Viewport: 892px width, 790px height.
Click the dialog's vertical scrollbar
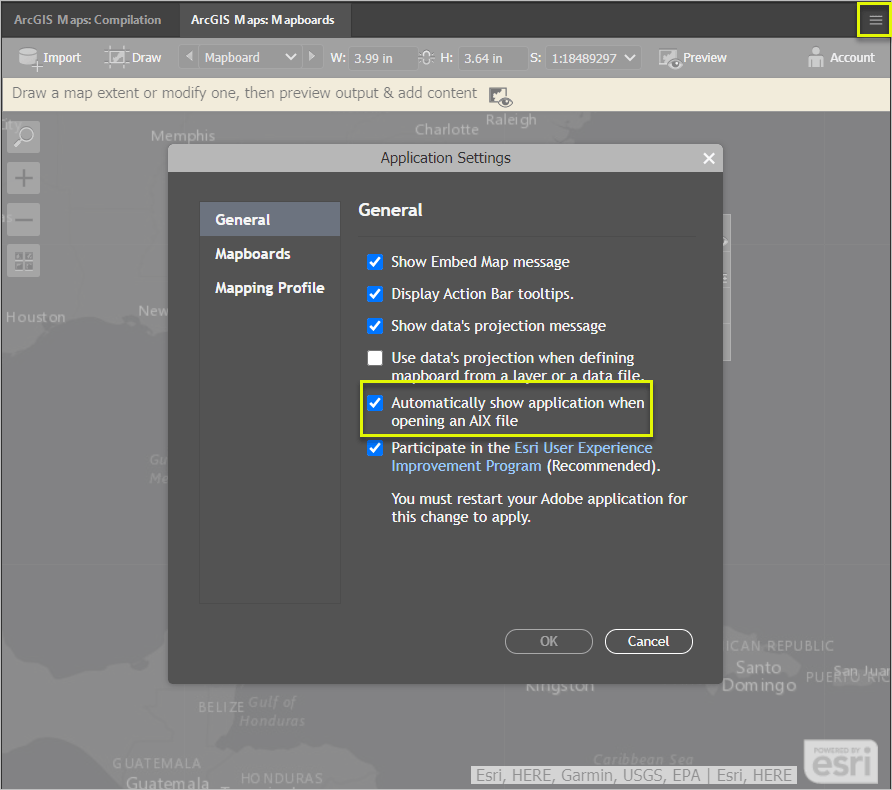coord(727,290)
